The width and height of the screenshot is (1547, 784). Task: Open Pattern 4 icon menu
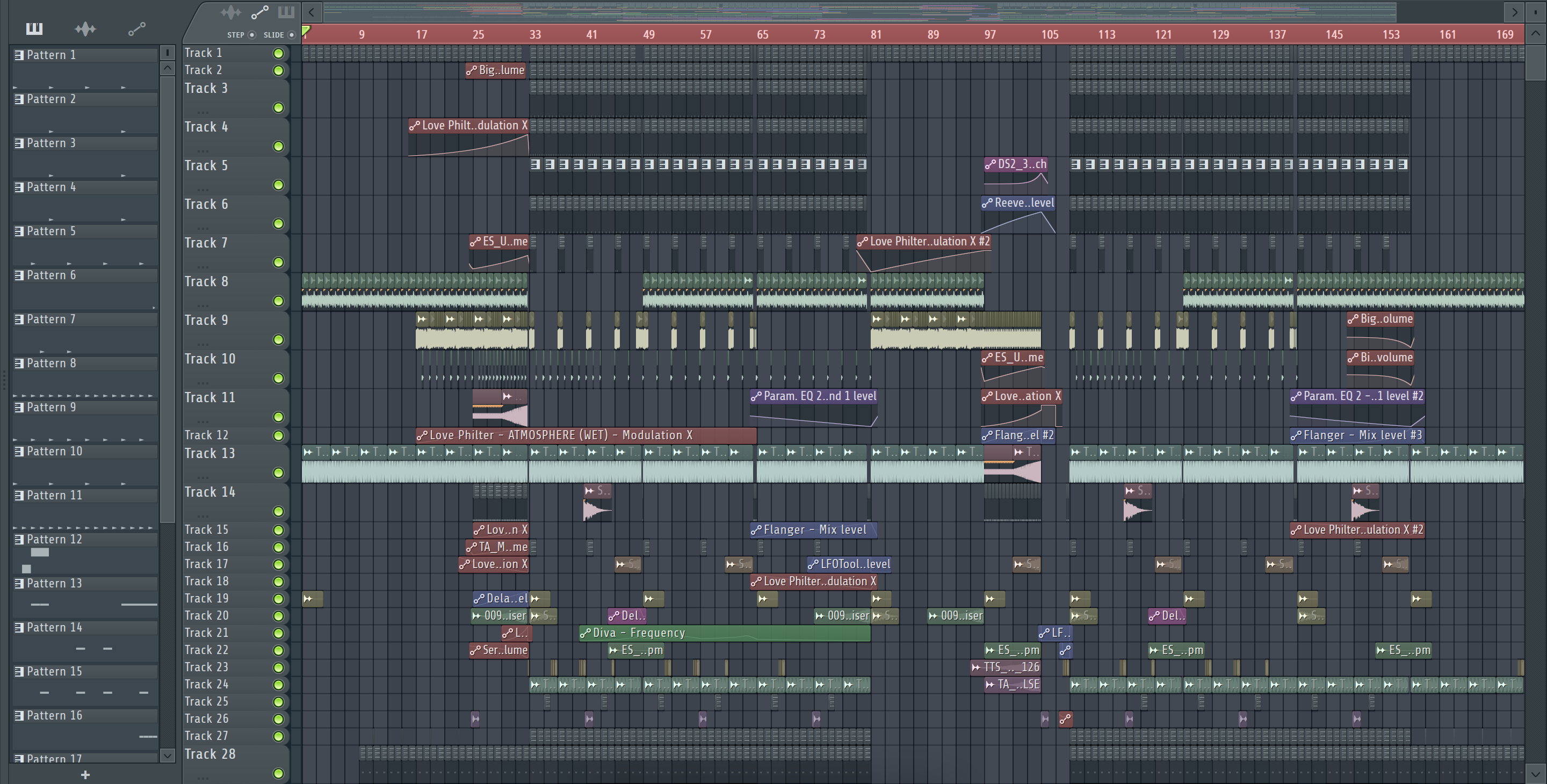pos(19,187)
